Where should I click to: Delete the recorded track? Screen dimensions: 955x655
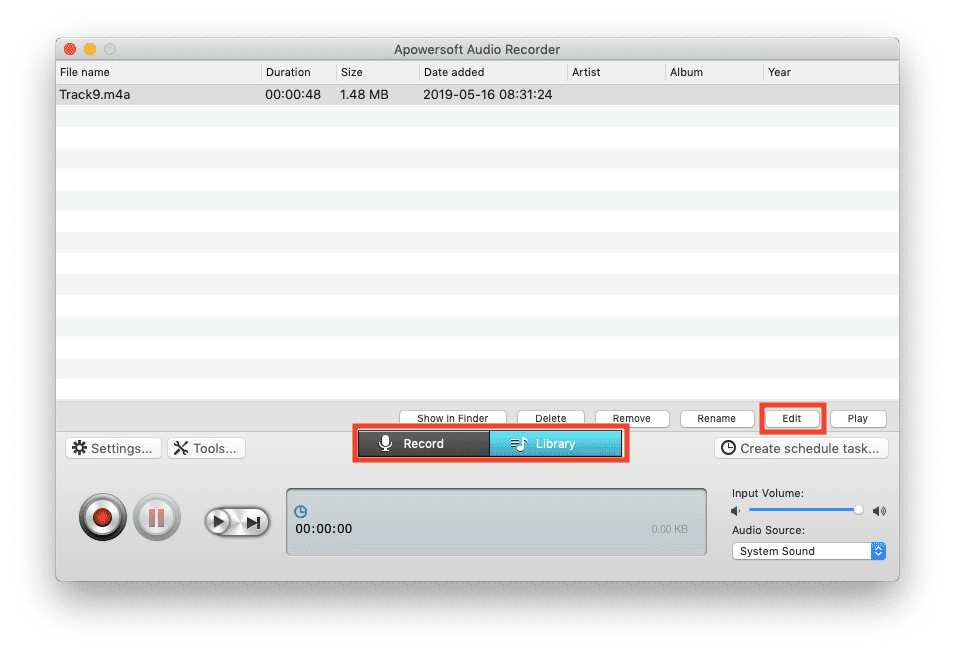coord(550,418)
